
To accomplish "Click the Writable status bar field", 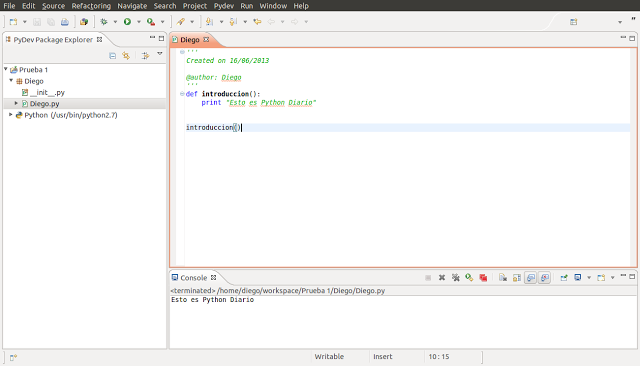I will coord(329,357).
